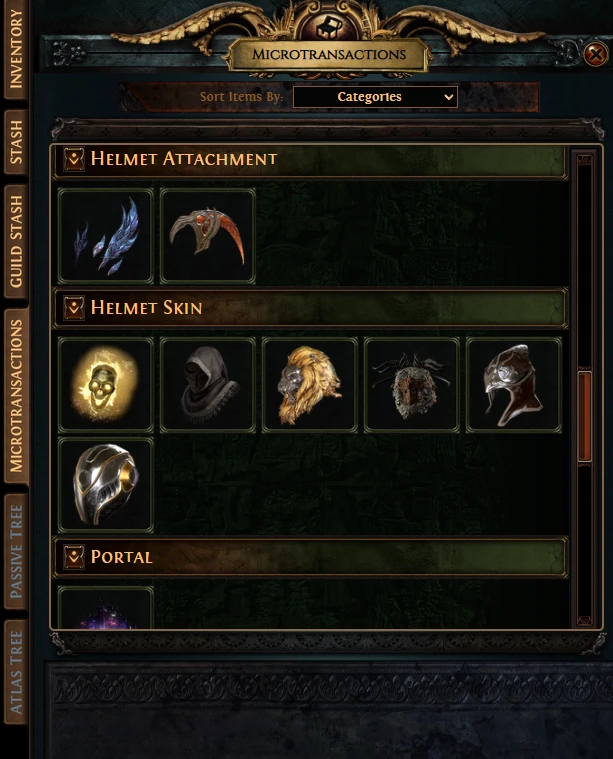Choose the furry spider-legged helmet skin
Image resolution: width=613 pixels, height=759 pixels.
pos(412,385)
